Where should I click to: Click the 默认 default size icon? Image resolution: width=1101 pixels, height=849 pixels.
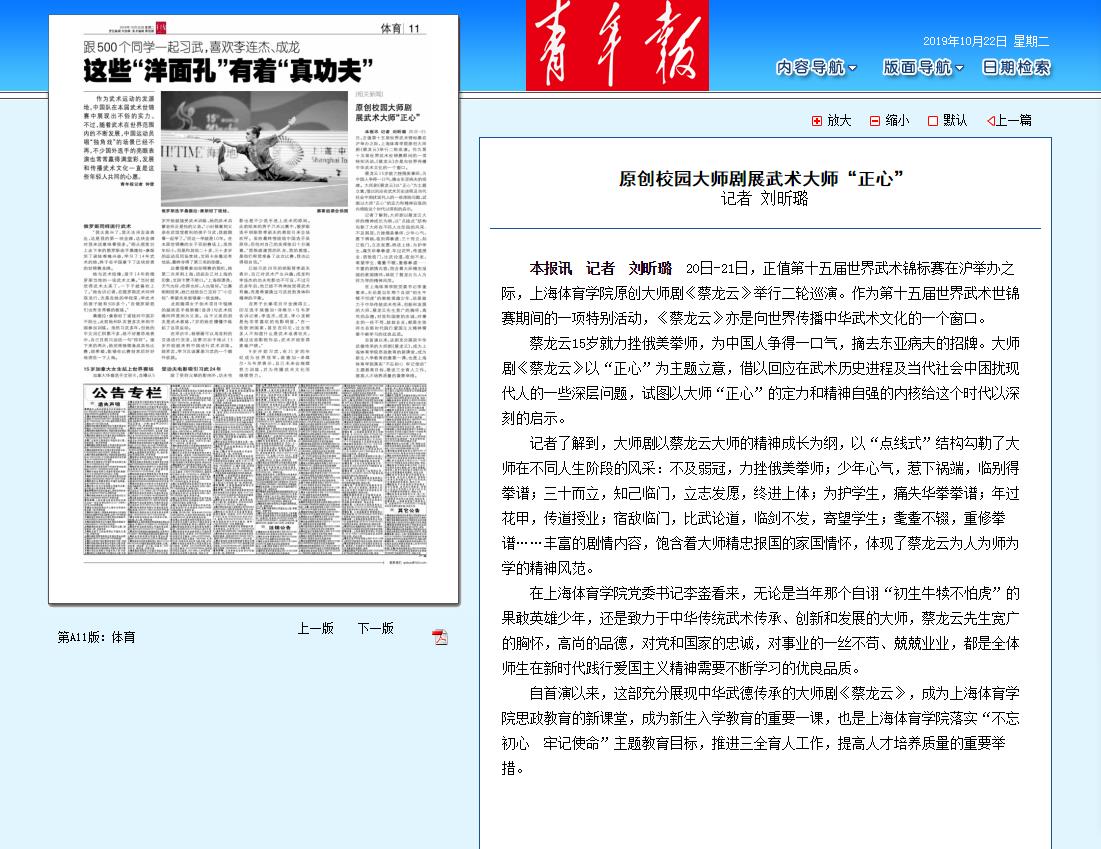tap(933, 121)
